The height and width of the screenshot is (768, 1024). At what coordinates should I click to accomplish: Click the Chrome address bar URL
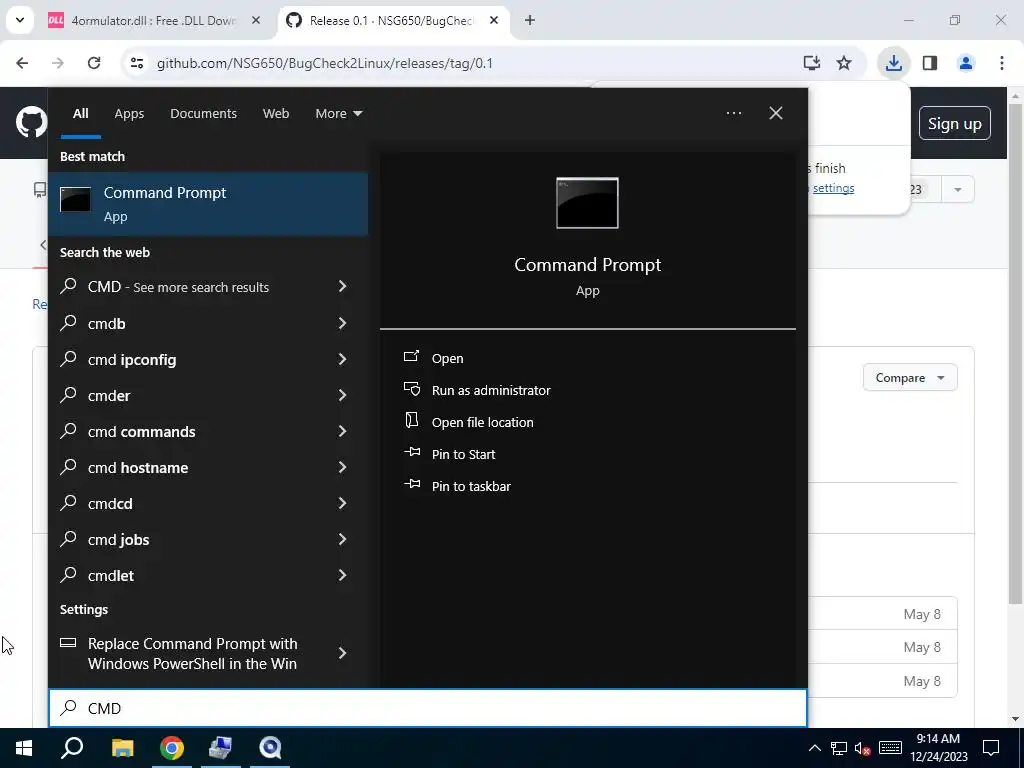click(325, 63)
